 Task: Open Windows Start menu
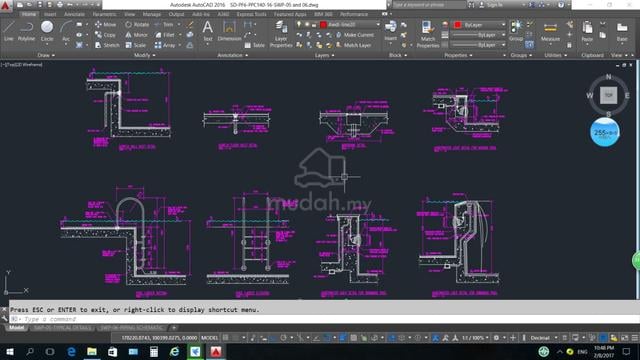pos(9,351)
